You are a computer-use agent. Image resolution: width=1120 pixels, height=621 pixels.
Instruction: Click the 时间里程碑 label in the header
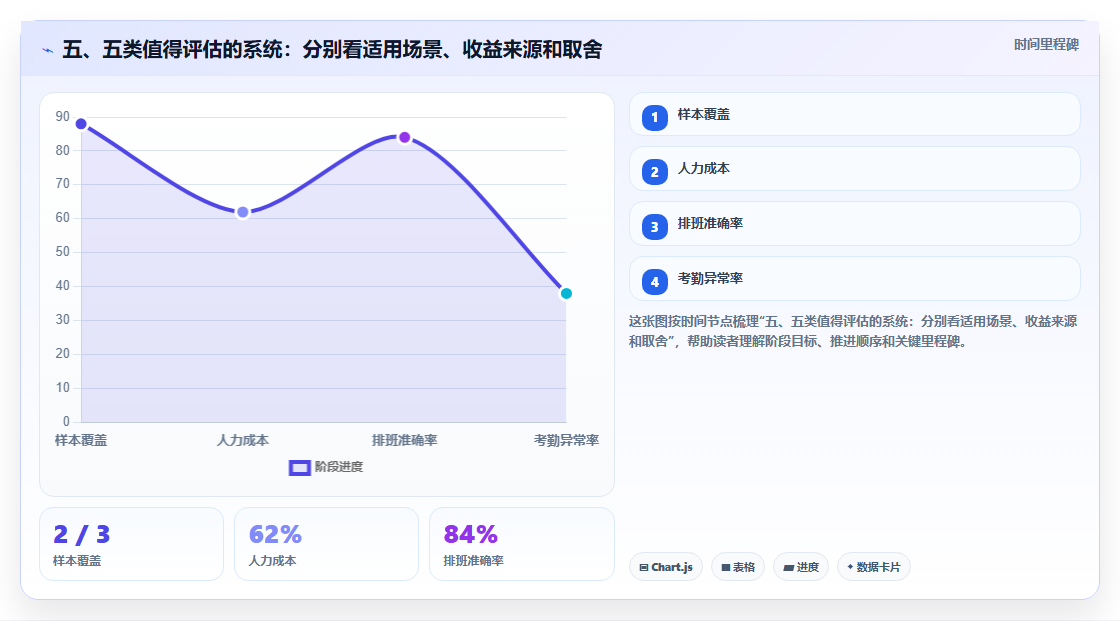pos(1046,44)
